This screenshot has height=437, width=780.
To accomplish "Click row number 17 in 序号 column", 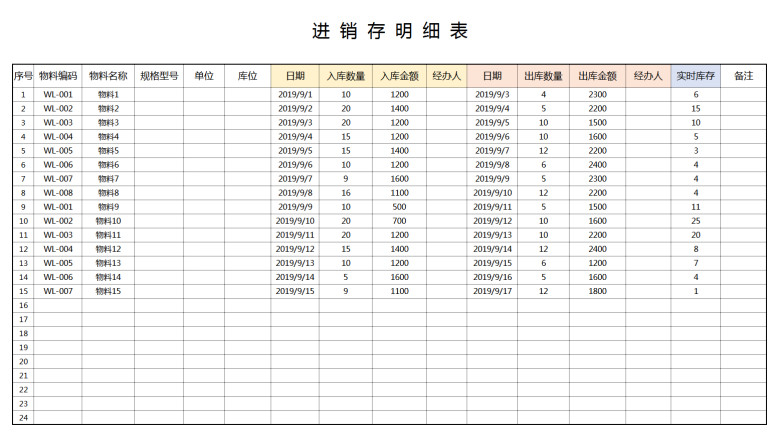I will point(23,320).
